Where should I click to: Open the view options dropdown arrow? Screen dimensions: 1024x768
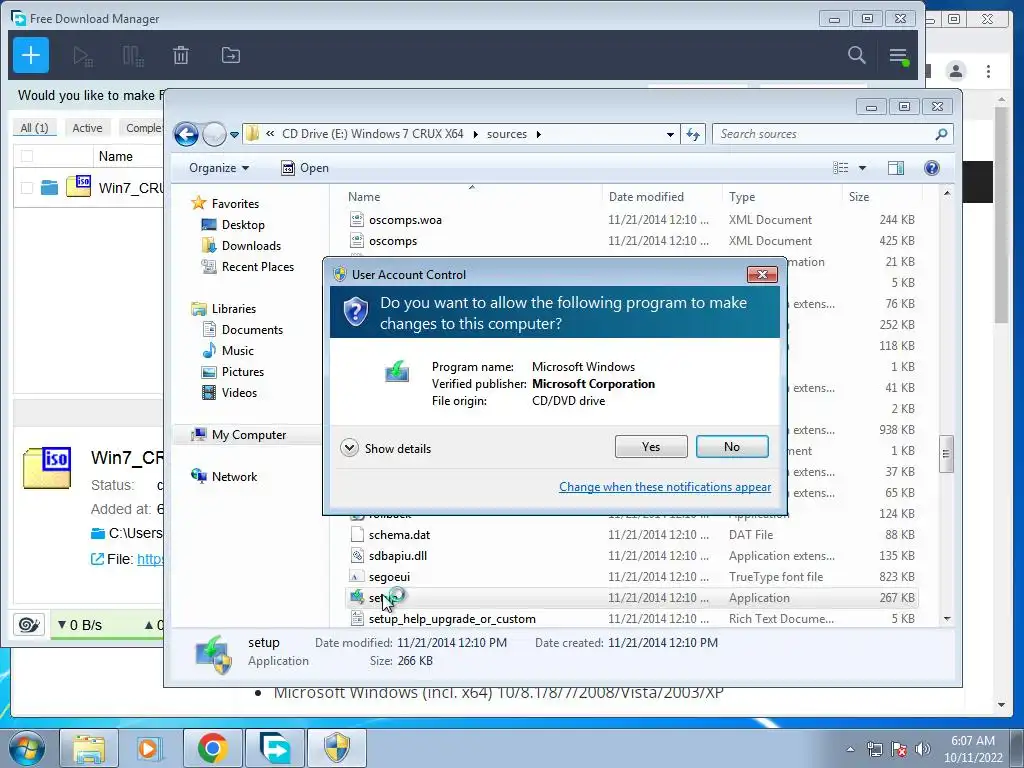click(862, 168)
